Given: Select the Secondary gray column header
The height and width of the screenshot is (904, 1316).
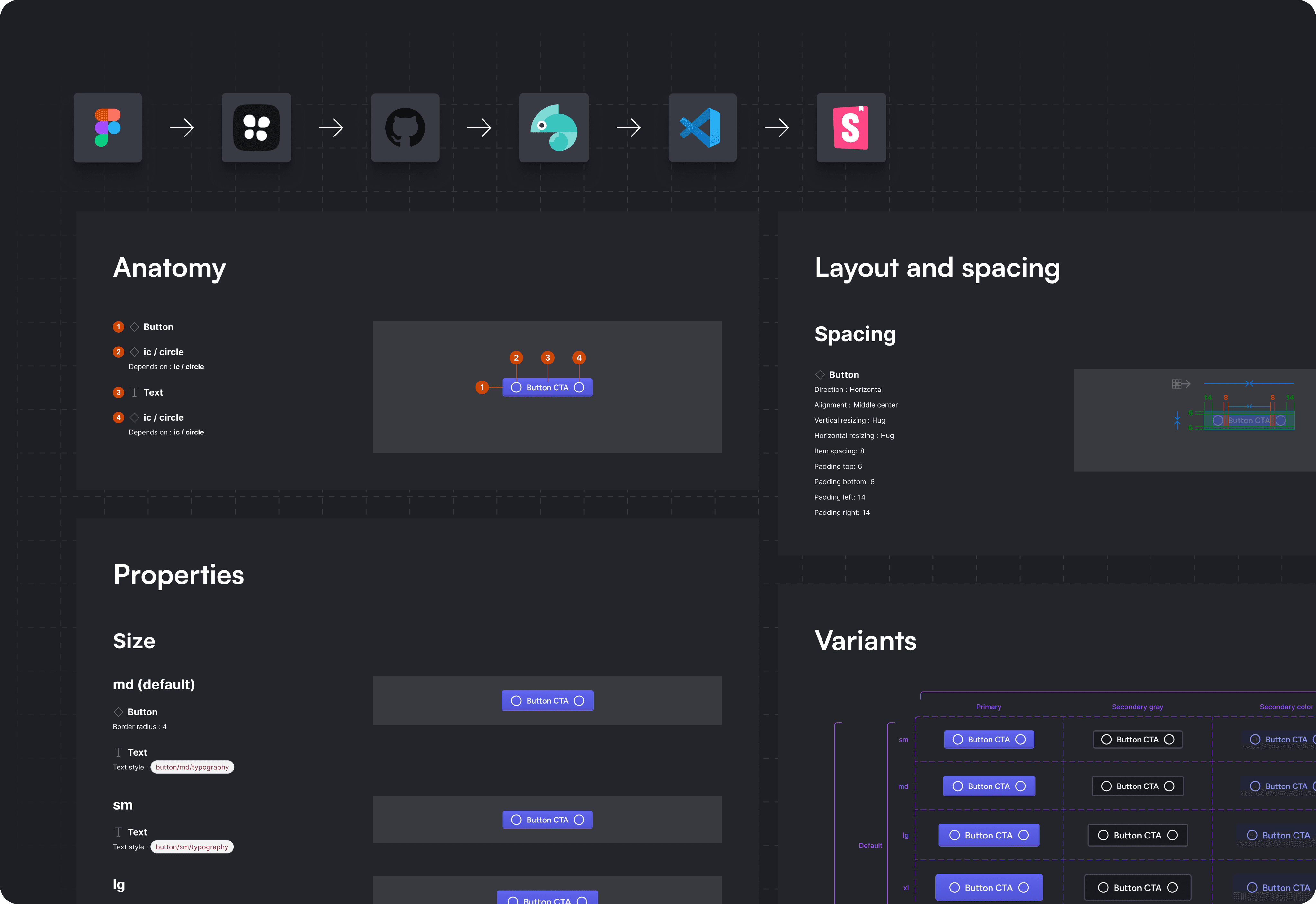Looking at the screenshot, I should [1137, 707].
